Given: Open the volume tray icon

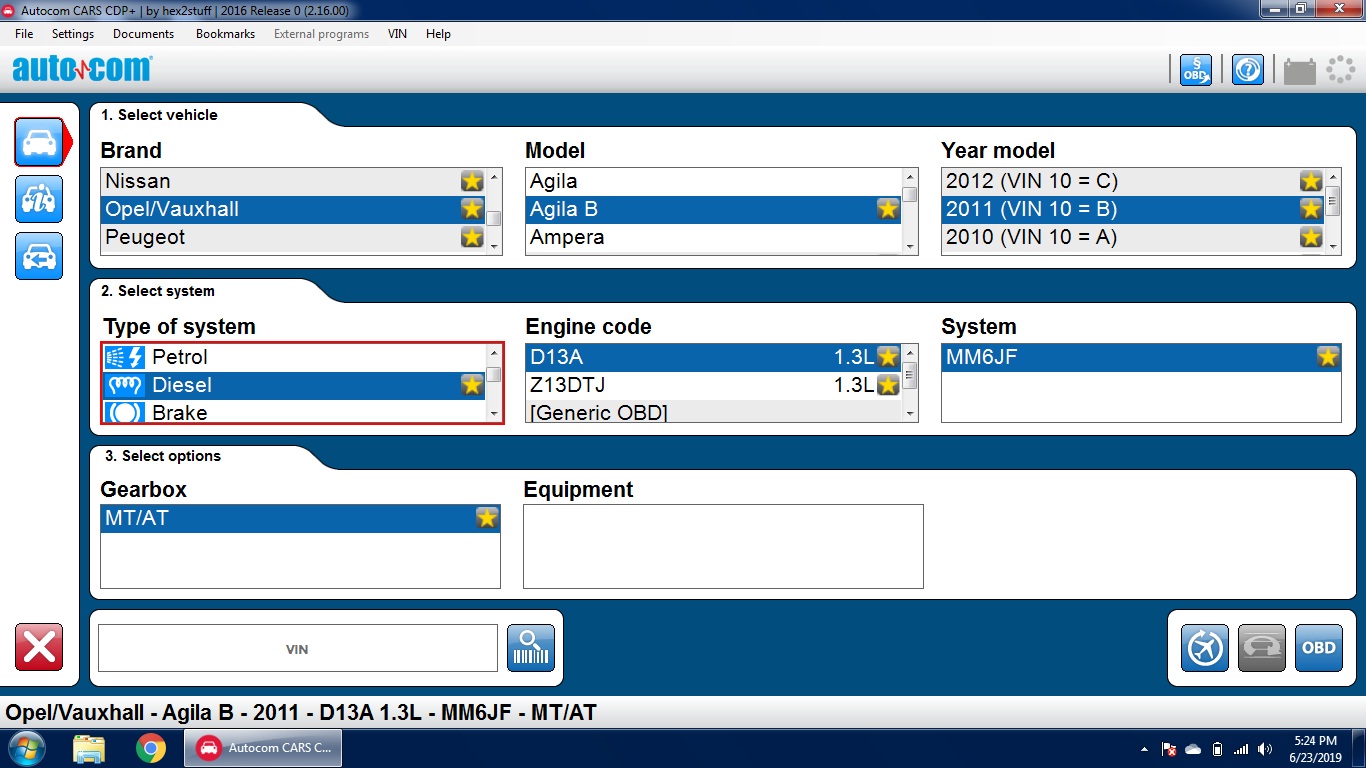Looking at the screenshot, I should (x=1266, y=749).
